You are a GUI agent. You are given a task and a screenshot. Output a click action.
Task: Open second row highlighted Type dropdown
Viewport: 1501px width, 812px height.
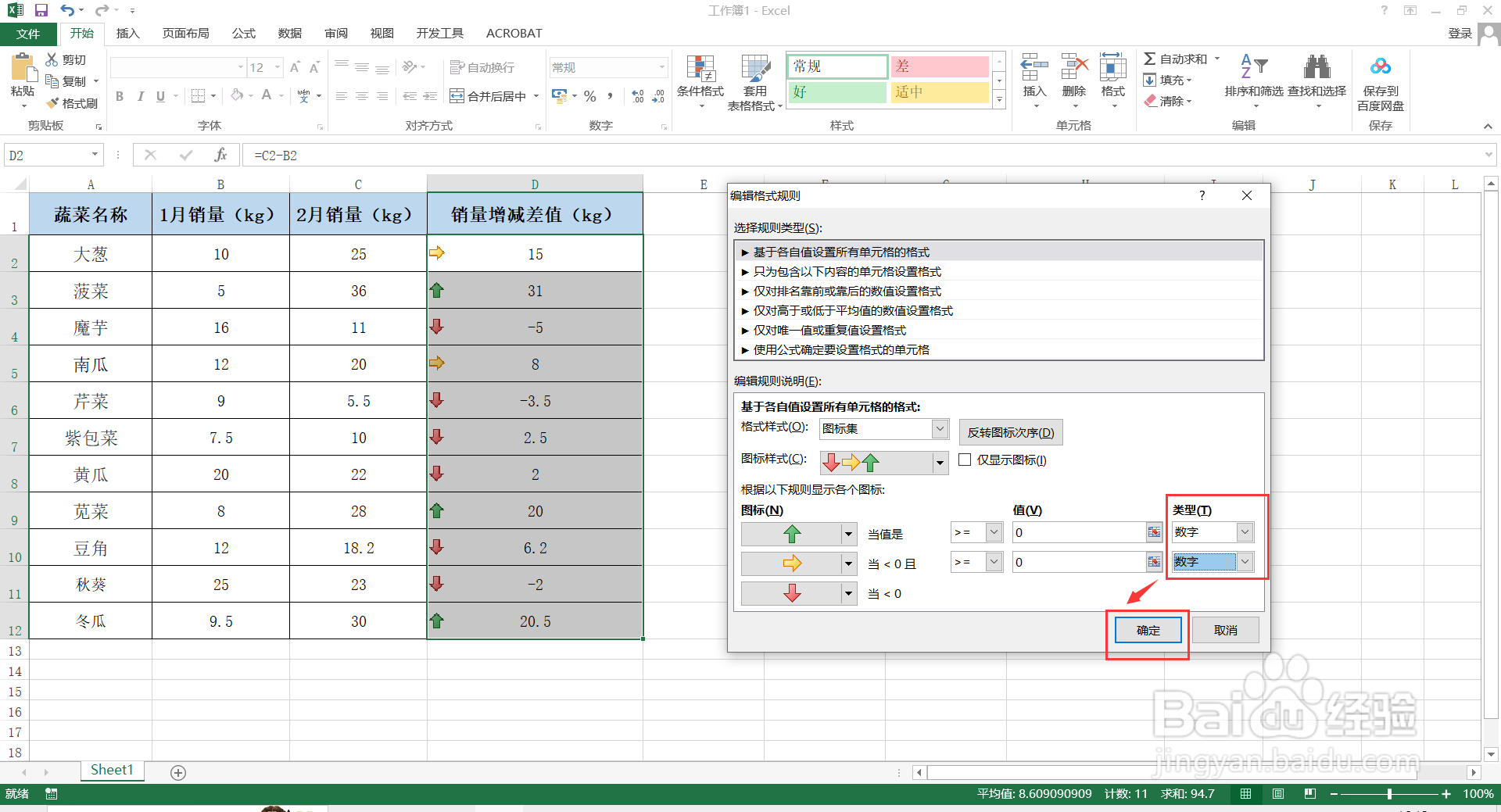pos(1245,562)
